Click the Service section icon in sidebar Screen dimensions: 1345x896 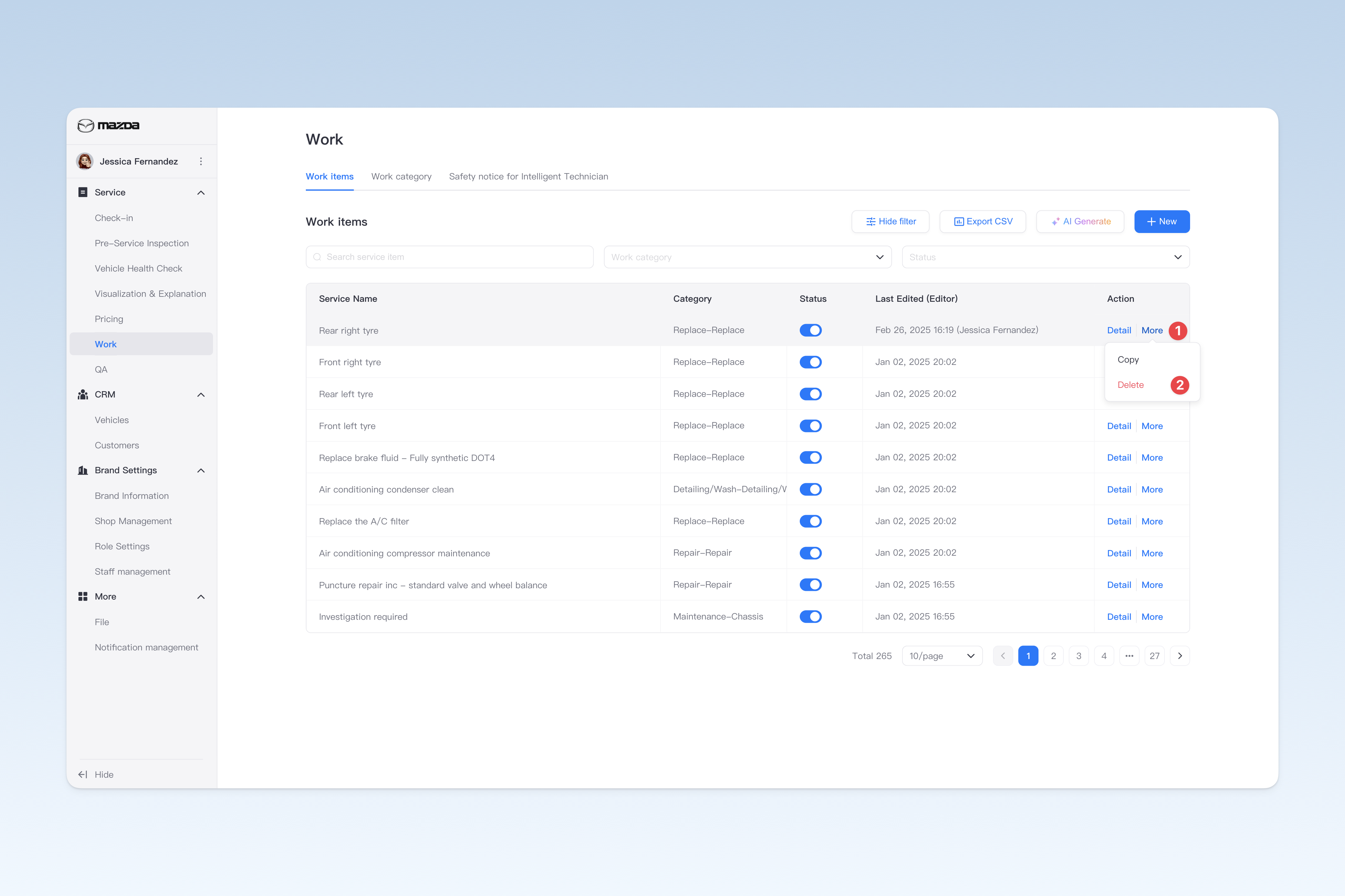click(x=83, y=192)
